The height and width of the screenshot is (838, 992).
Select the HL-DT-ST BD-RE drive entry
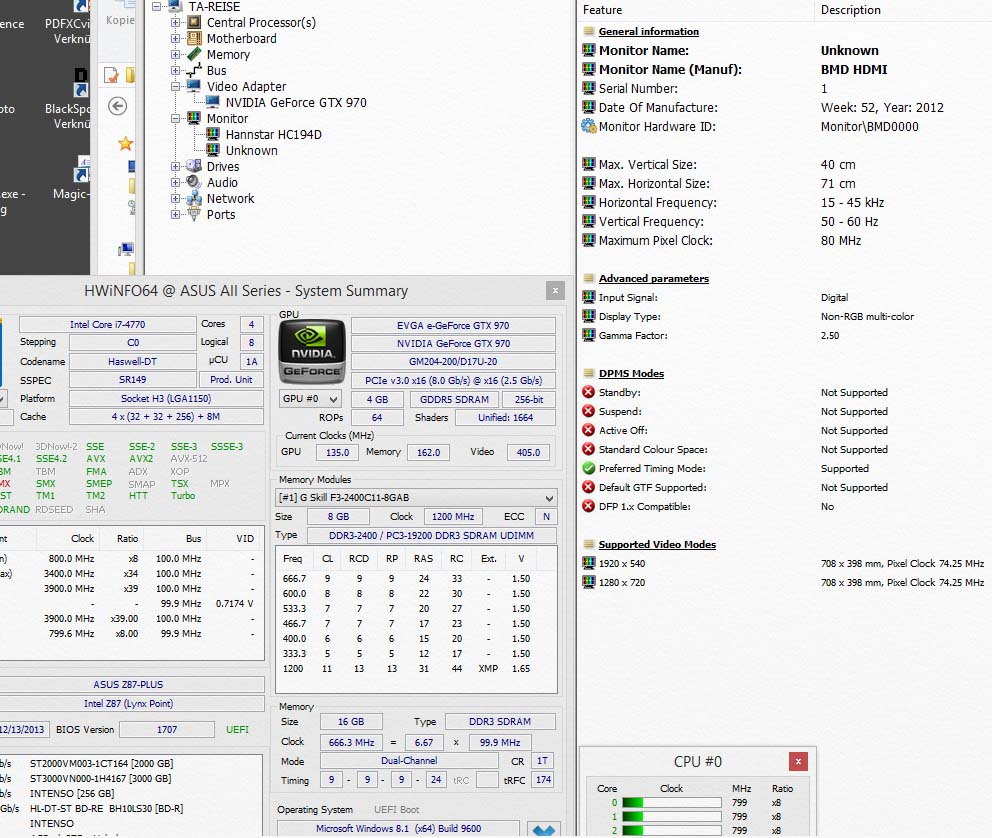point(106,808)
